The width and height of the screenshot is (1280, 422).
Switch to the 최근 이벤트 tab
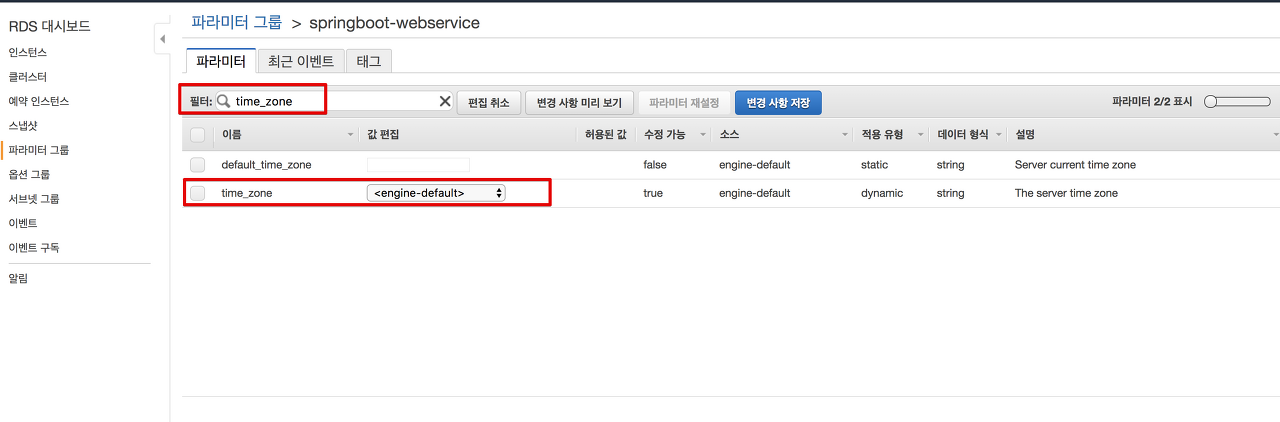(x=301, y=61)
